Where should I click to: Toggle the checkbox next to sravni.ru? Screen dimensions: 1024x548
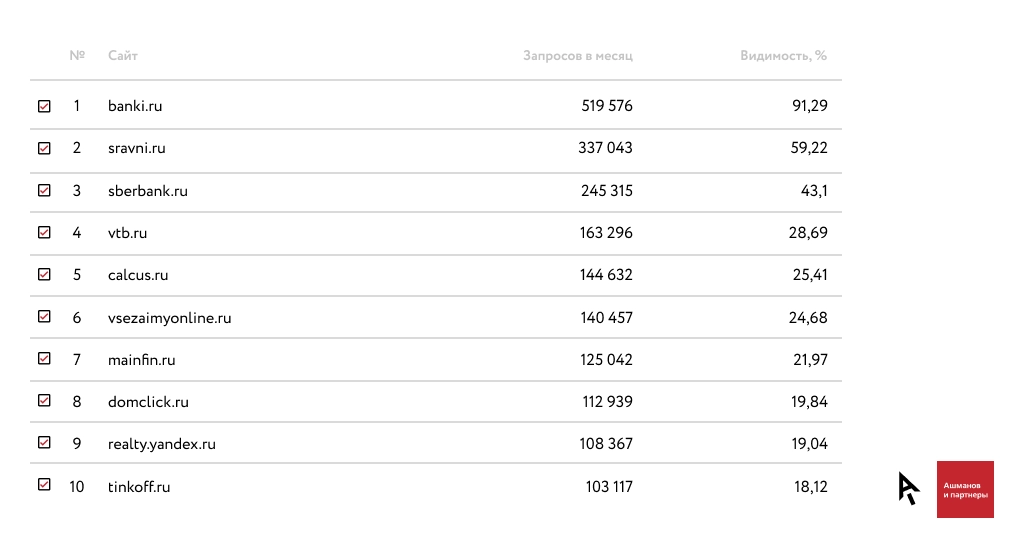click(x=44, y=148)
